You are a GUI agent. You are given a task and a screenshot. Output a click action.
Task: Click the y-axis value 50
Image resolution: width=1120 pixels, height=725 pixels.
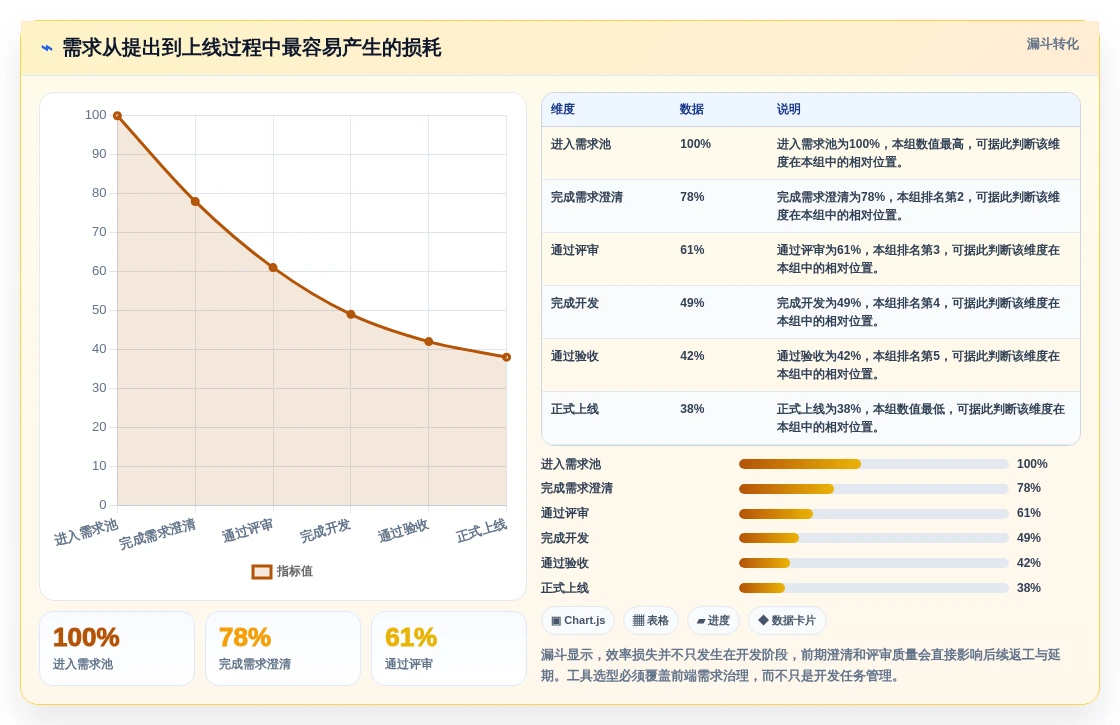click(99, 310)
